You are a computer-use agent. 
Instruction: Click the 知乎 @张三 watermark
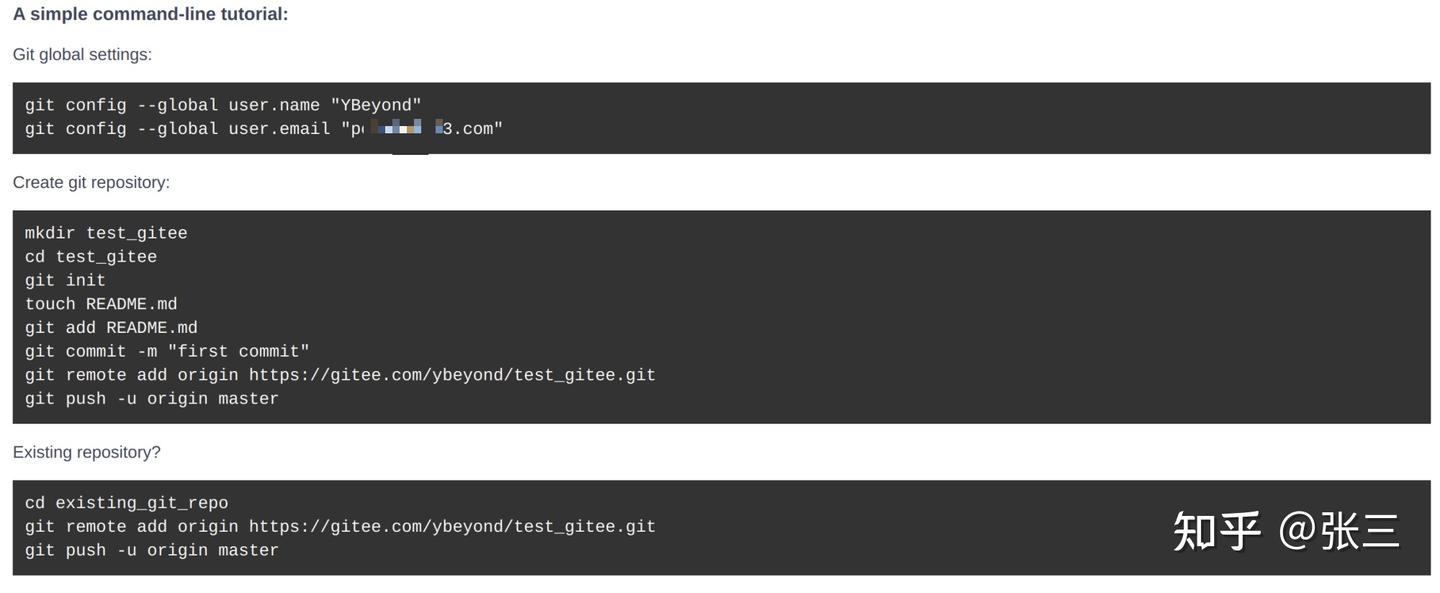coord(1286,531)
